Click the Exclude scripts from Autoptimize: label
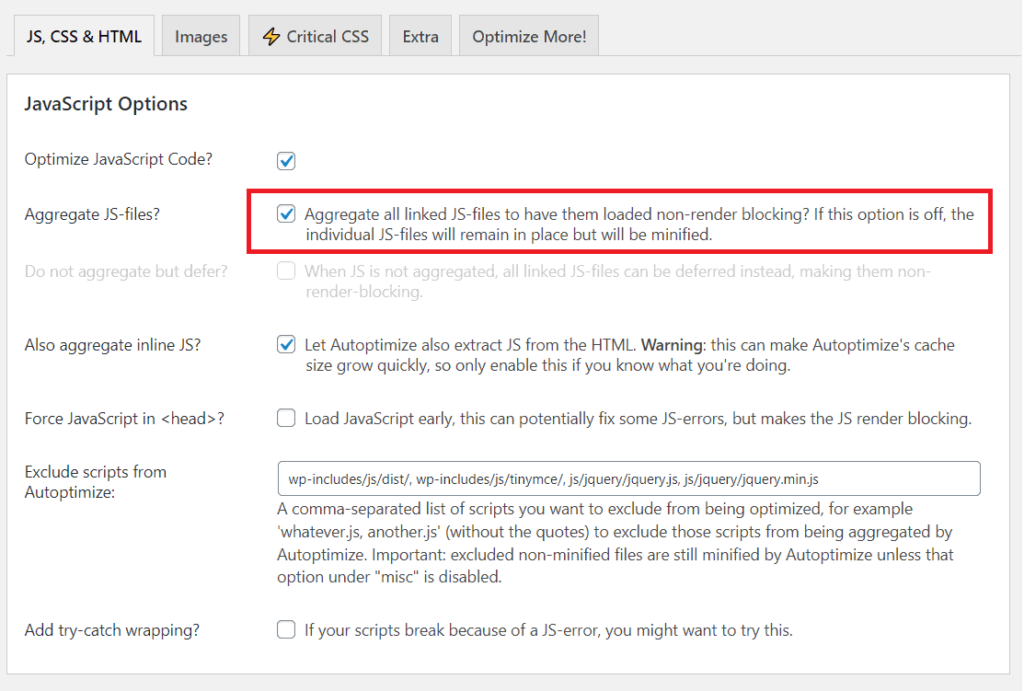Viewport: 1024px width, 691px height. (95, 482)
